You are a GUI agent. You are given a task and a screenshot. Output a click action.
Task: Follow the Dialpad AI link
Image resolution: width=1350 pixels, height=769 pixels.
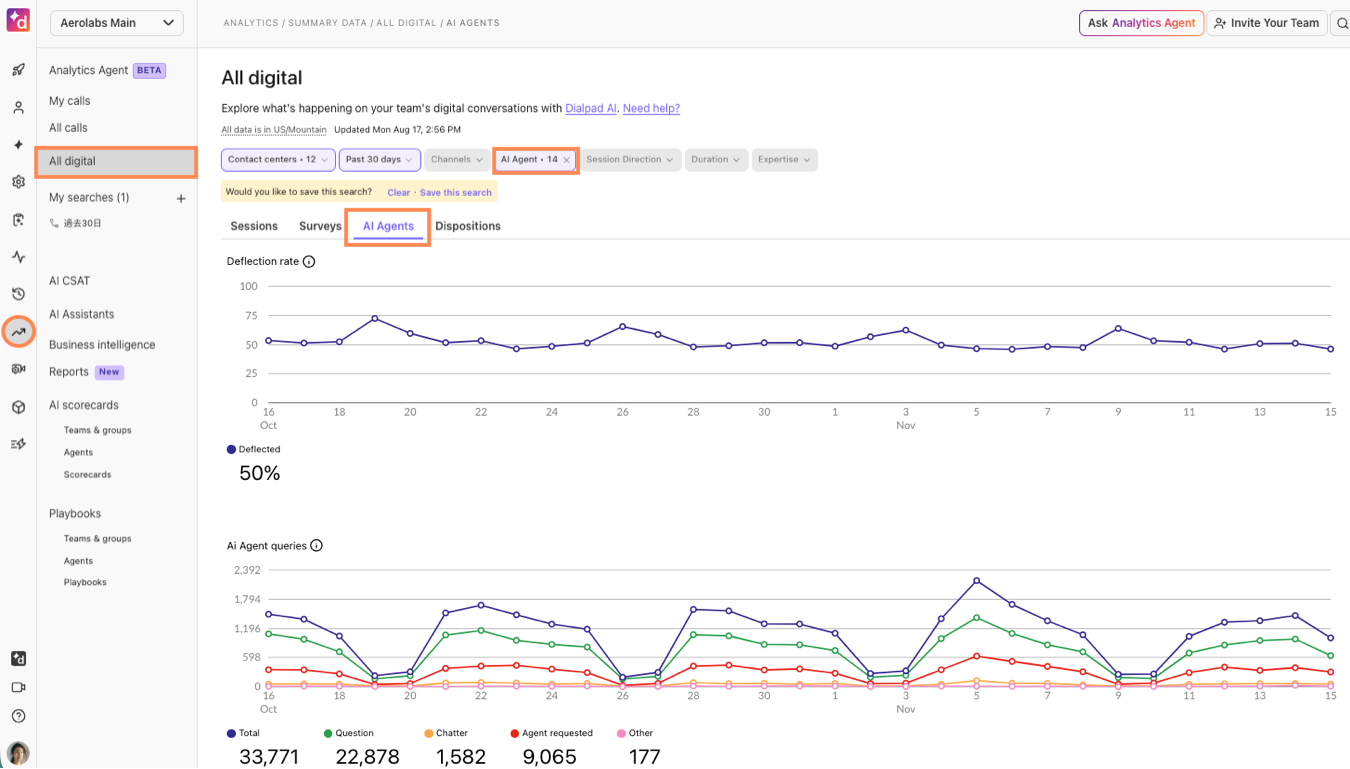[x=591, y=108]
